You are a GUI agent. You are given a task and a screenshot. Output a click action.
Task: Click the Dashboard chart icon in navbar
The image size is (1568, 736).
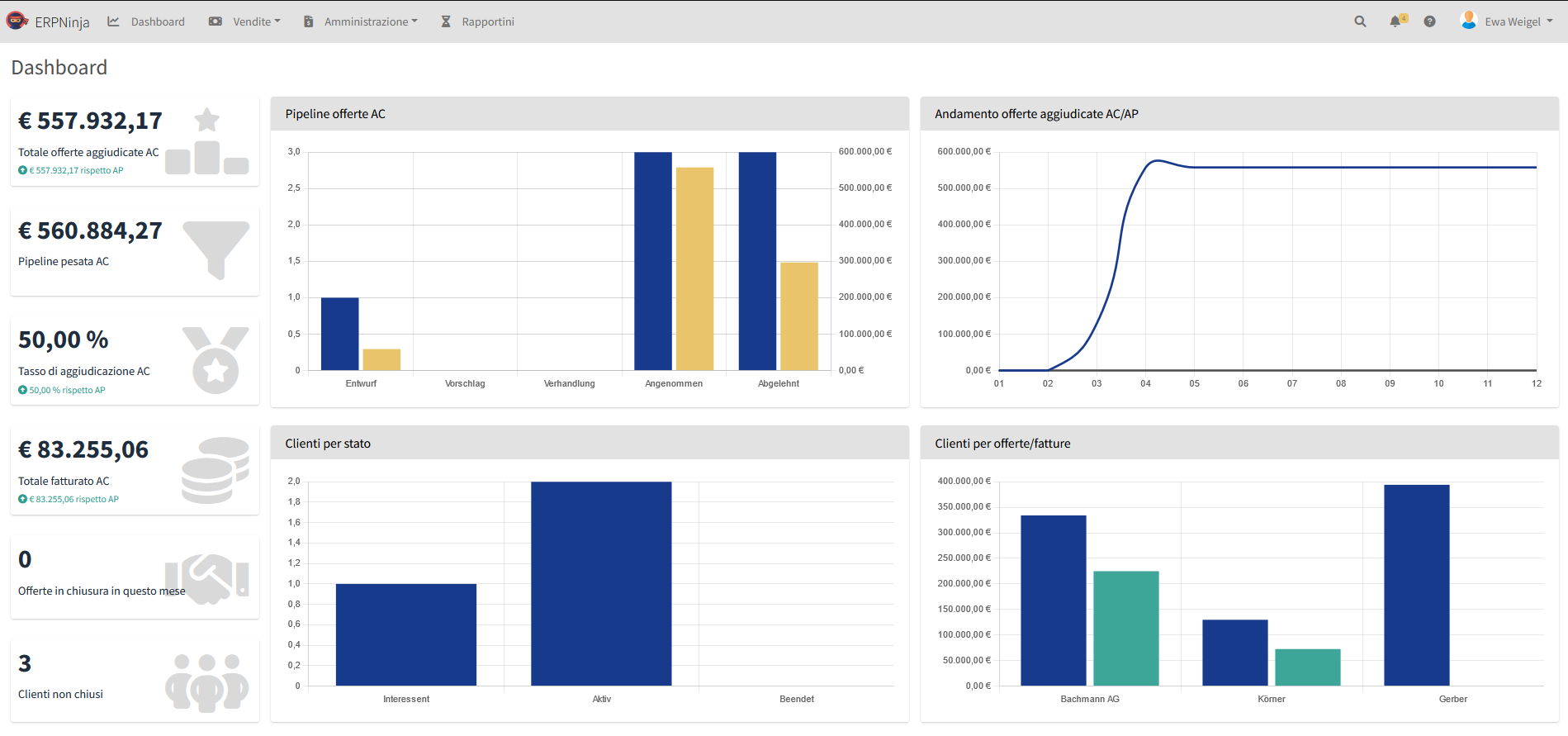pos(113,21)
